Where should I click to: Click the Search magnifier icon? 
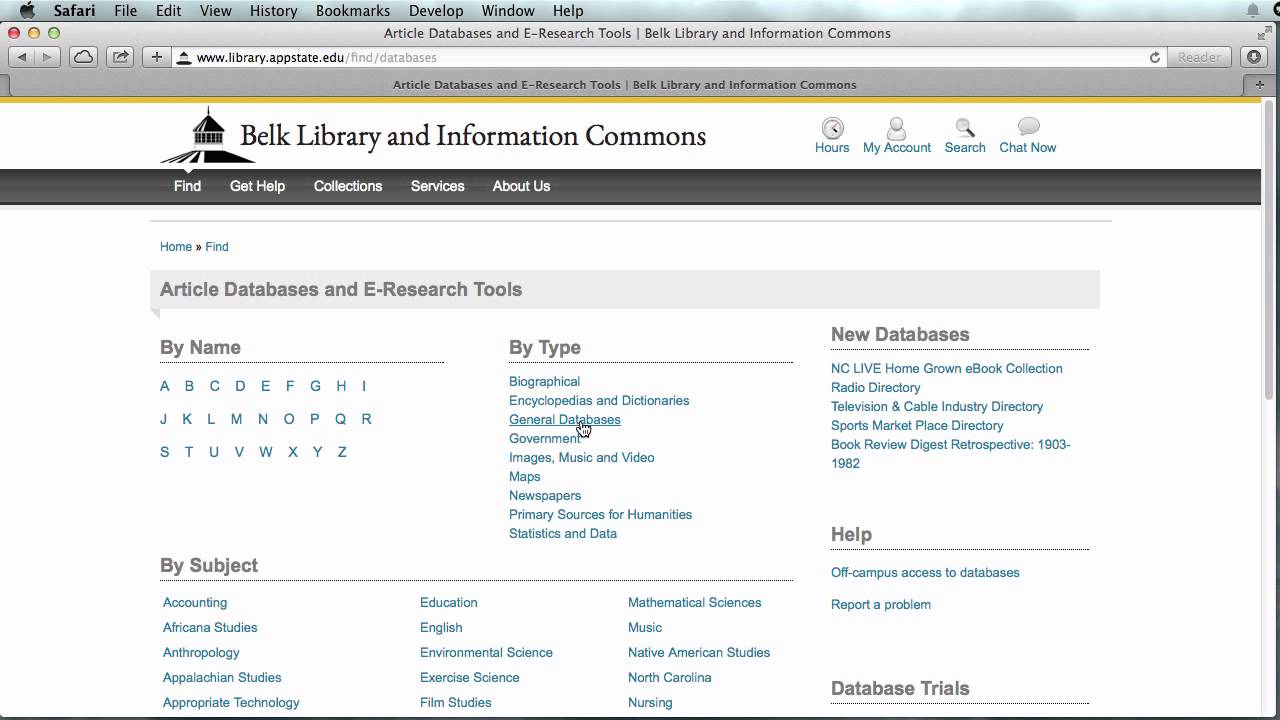pyautogui.click(x=965, y=128)
